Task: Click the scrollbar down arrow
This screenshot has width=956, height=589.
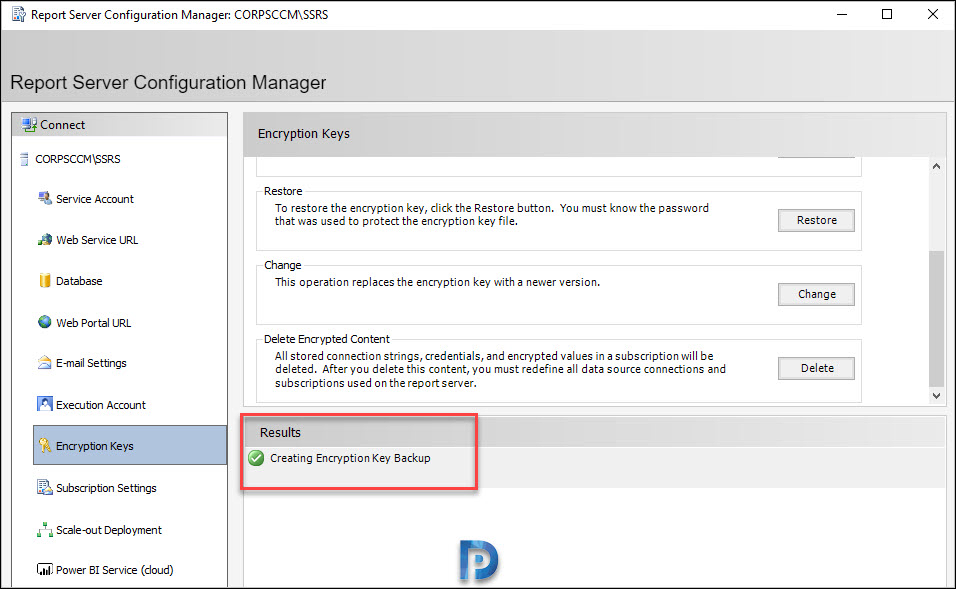Action: tap(936, 396)
